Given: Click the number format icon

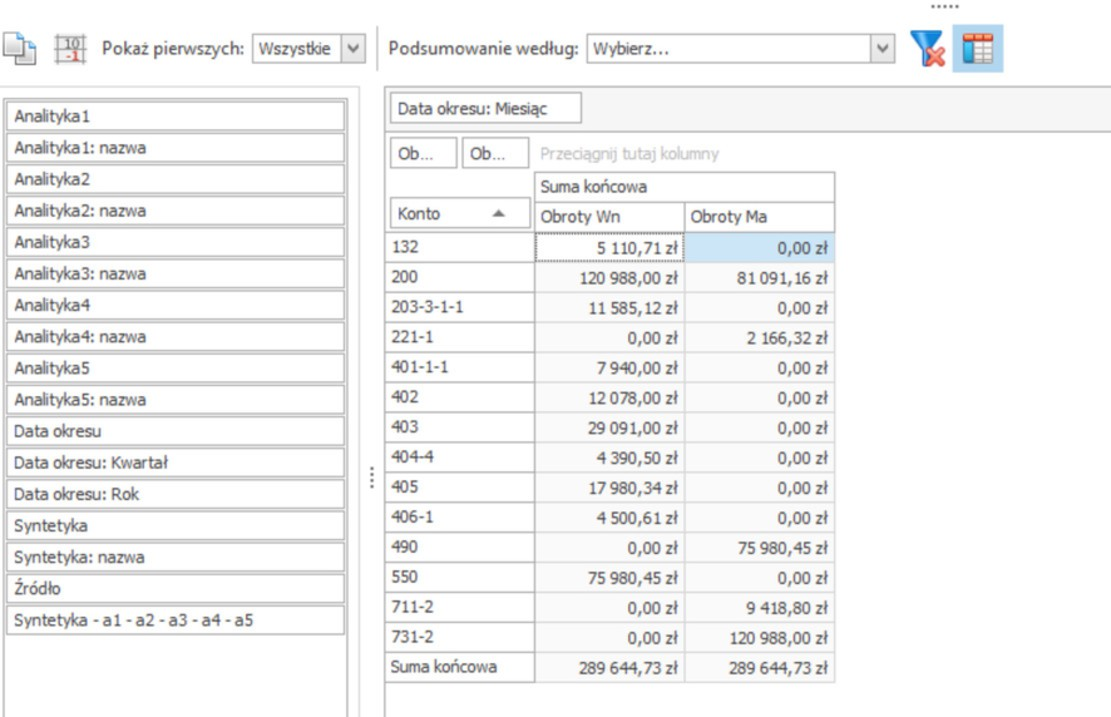Looking at the screenshot, I should [71, 49].
